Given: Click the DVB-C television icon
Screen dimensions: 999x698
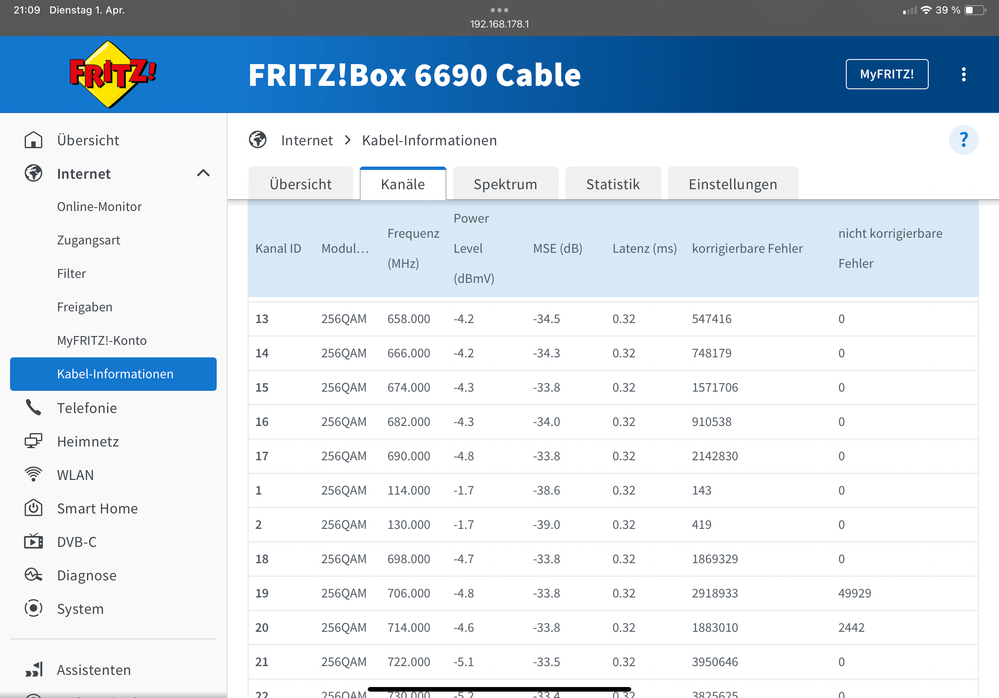Looking at the screenshot, I should [33, 541].
